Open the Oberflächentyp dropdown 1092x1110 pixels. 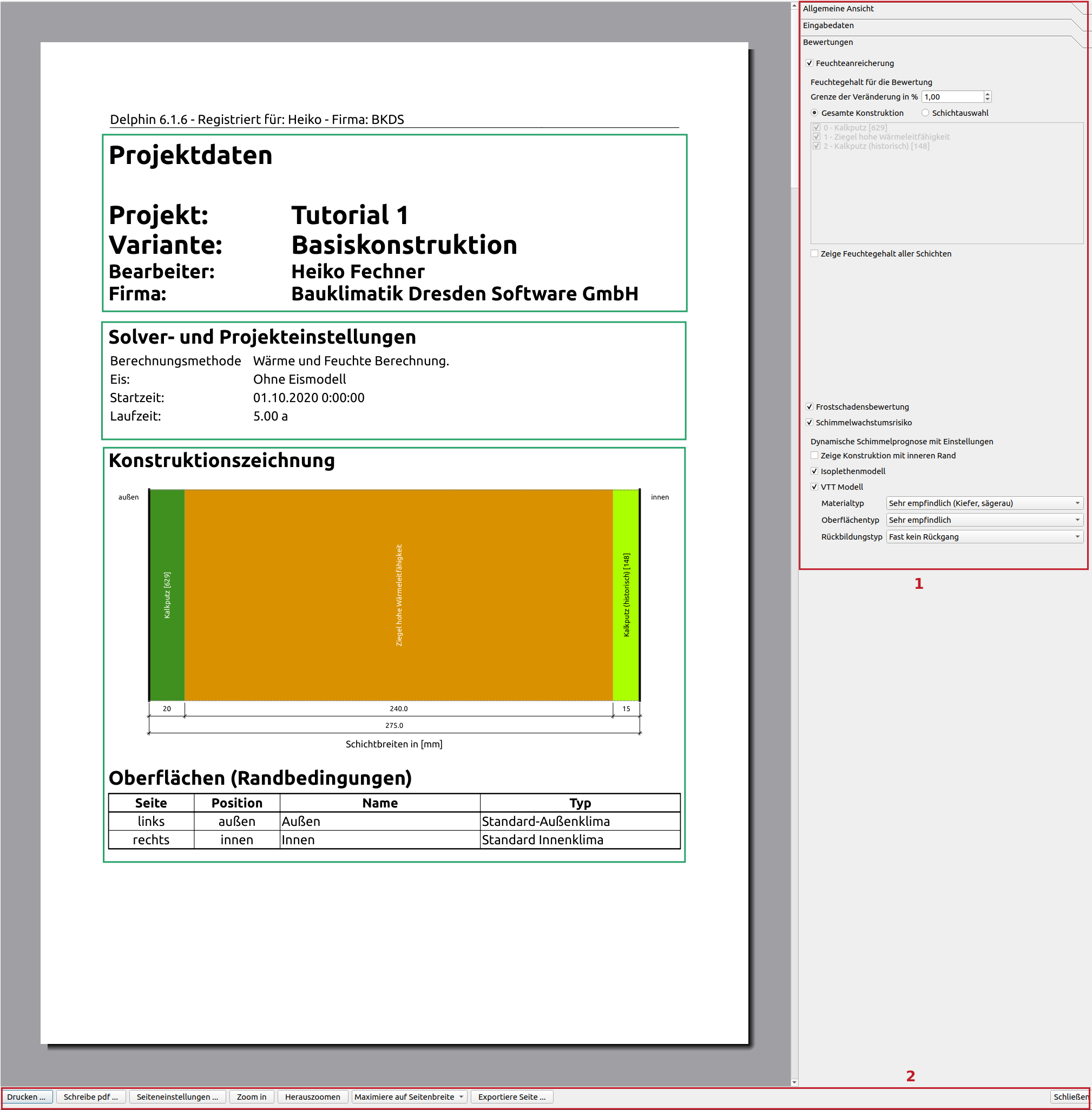984,520
